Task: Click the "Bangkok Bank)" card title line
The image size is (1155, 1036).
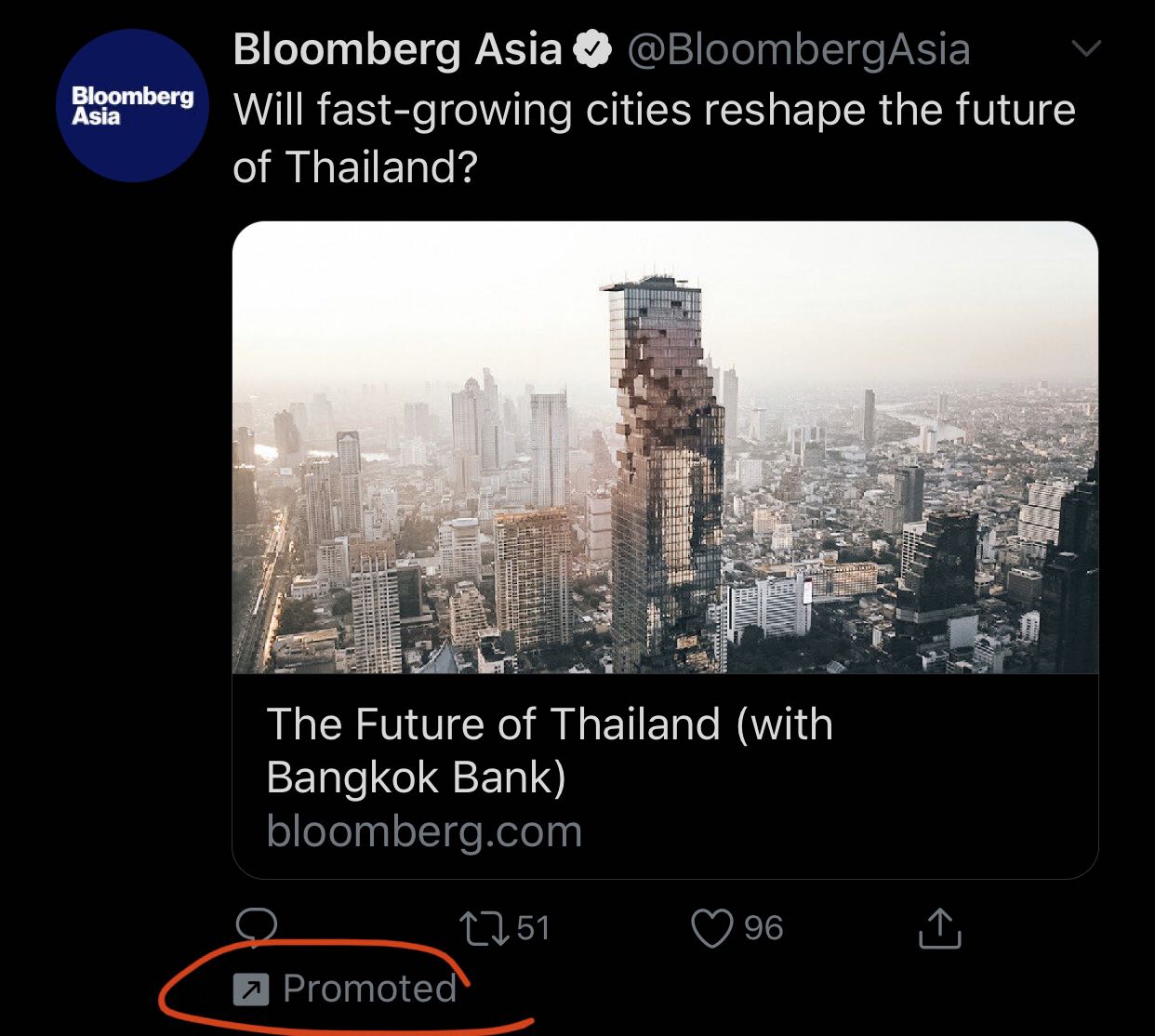Action: [x=416, y=777]
